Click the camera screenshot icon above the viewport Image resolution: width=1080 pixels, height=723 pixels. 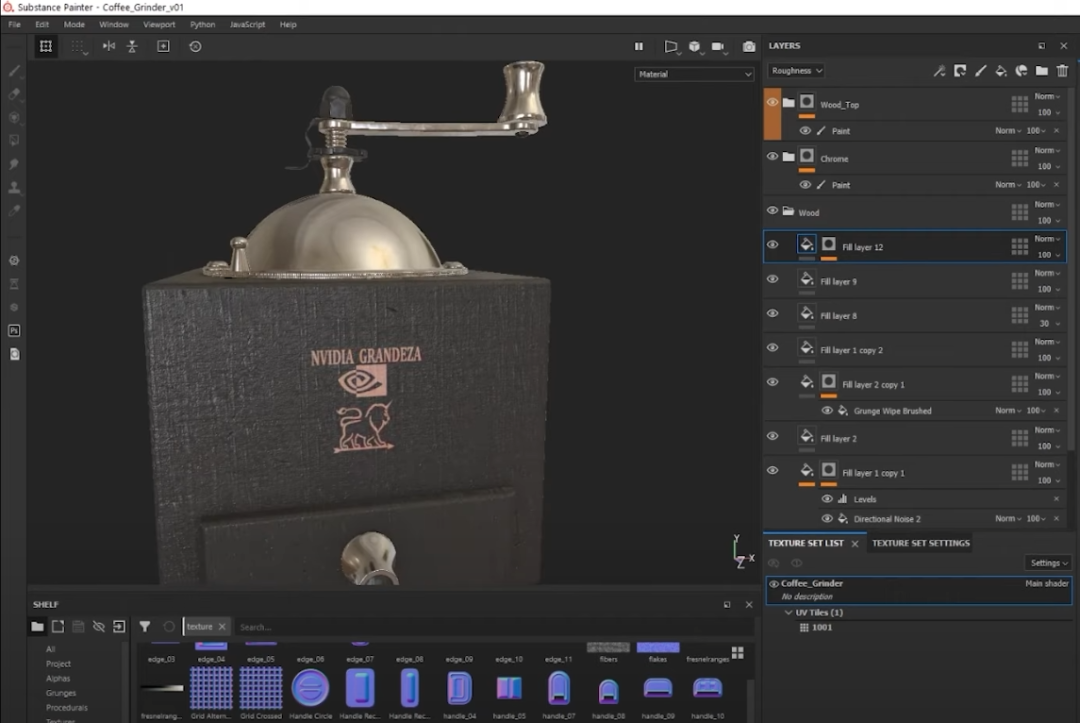click(x=748, y=46)
